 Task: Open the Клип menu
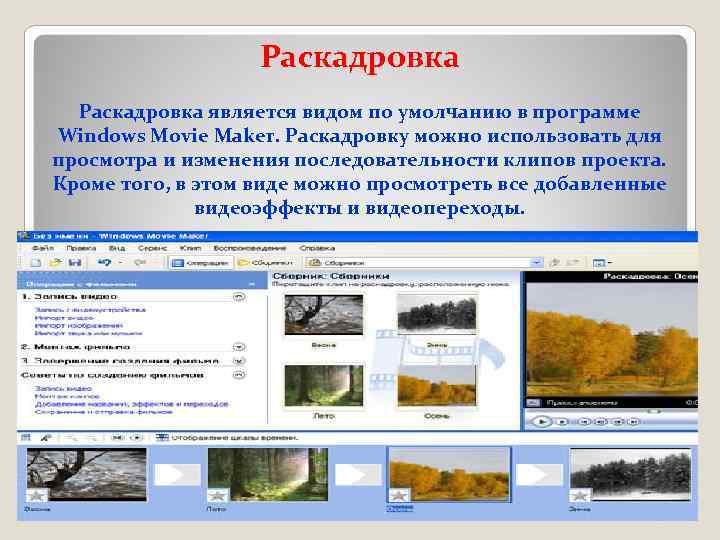[190, 248]
